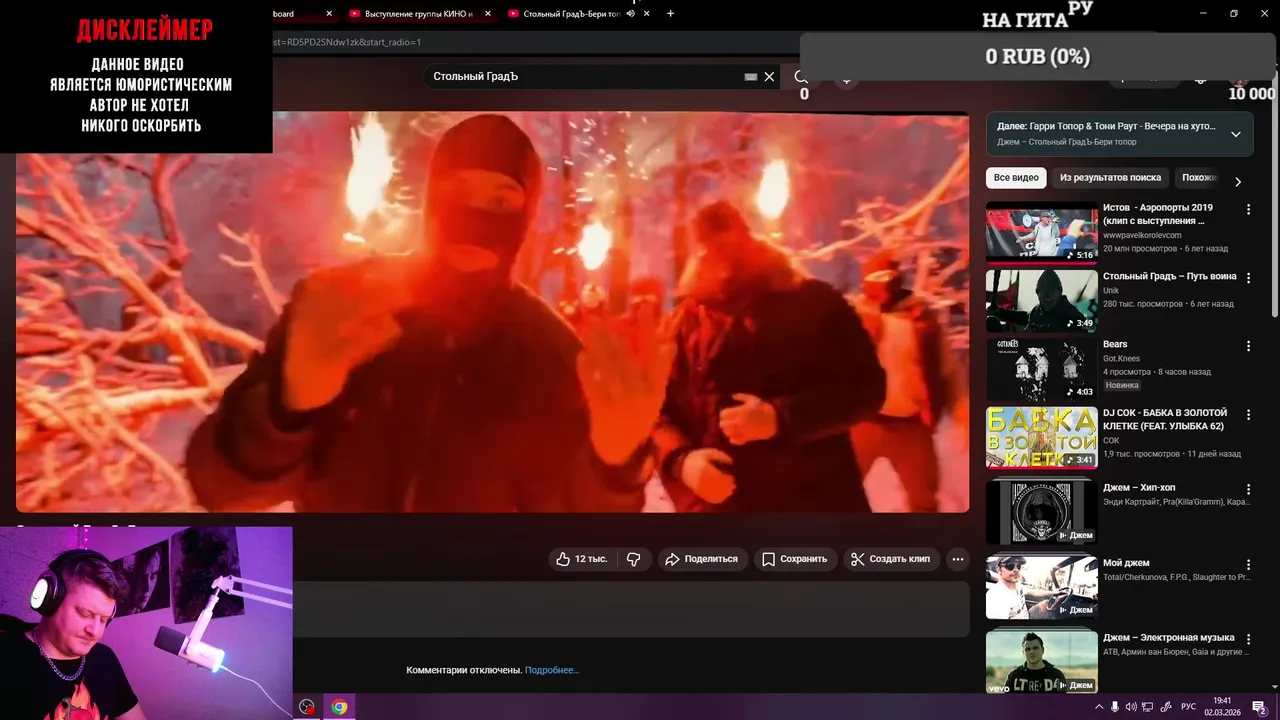This screenshot has height=720, width=1280.
Task: Open the Джем – Хип-хоп mix
Action: (x=1042, y=512)
